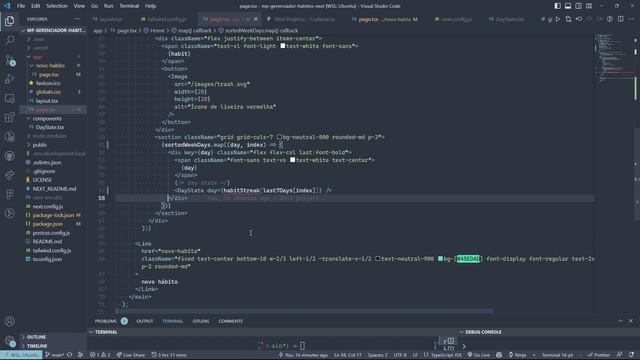Image resolution: width=640 pixels, height=360 pixels.
Task: Toggle Panel visibility layout button
Action: pyautogui.click(x=568, y=6)
